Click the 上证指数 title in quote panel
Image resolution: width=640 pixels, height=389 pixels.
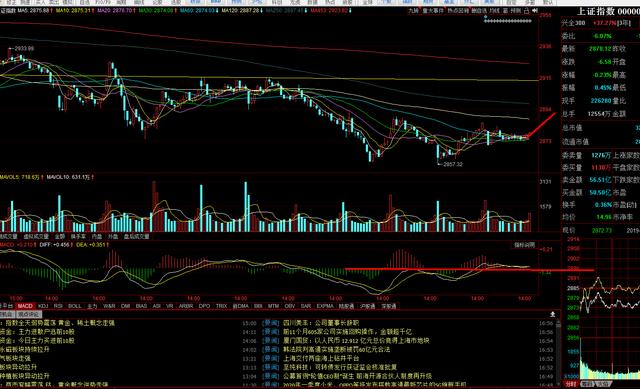point(596,11)
